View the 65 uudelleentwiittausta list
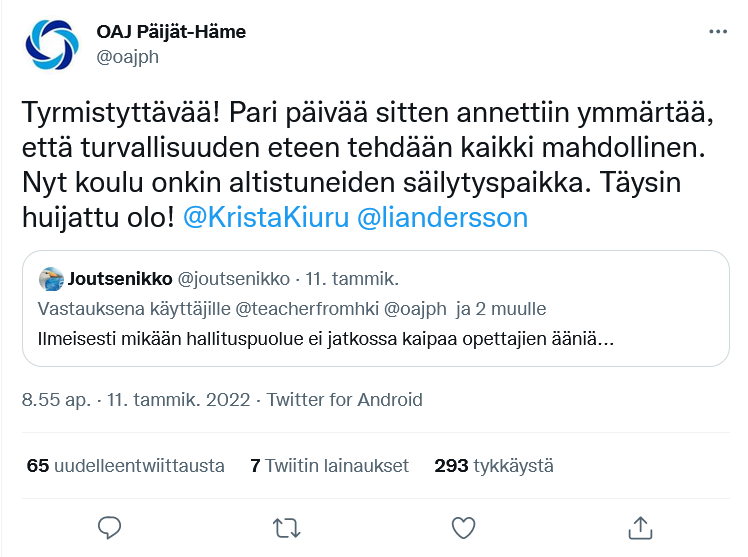Image resolution: width=748 pixels, height=557 pixels. pos(125,466)
